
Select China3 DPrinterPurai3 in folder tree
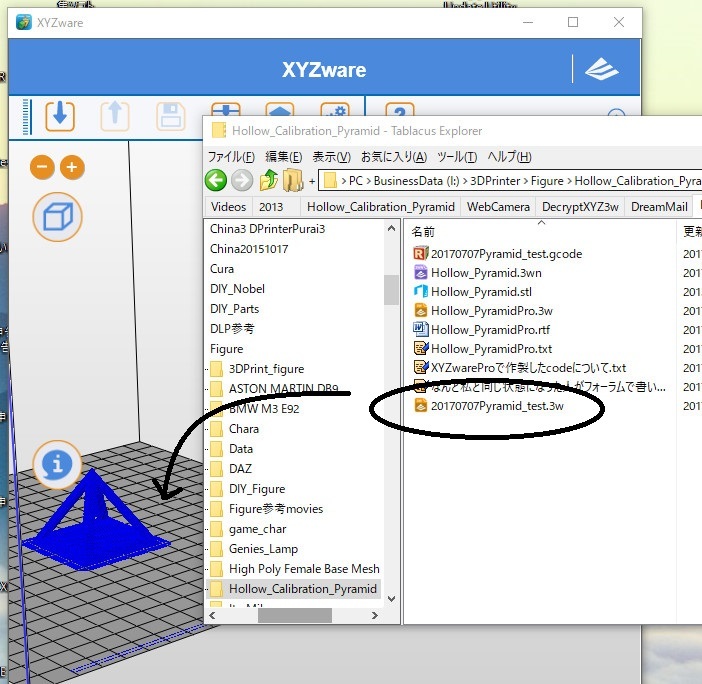267,229
